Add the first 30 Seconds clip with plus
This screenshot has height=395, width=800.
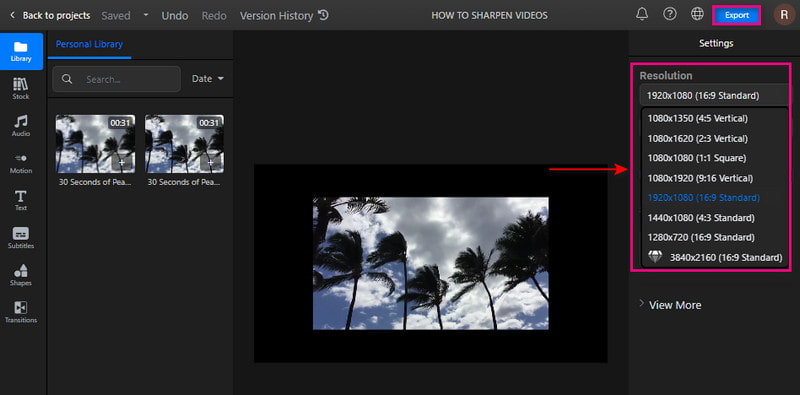coord(122,162)
